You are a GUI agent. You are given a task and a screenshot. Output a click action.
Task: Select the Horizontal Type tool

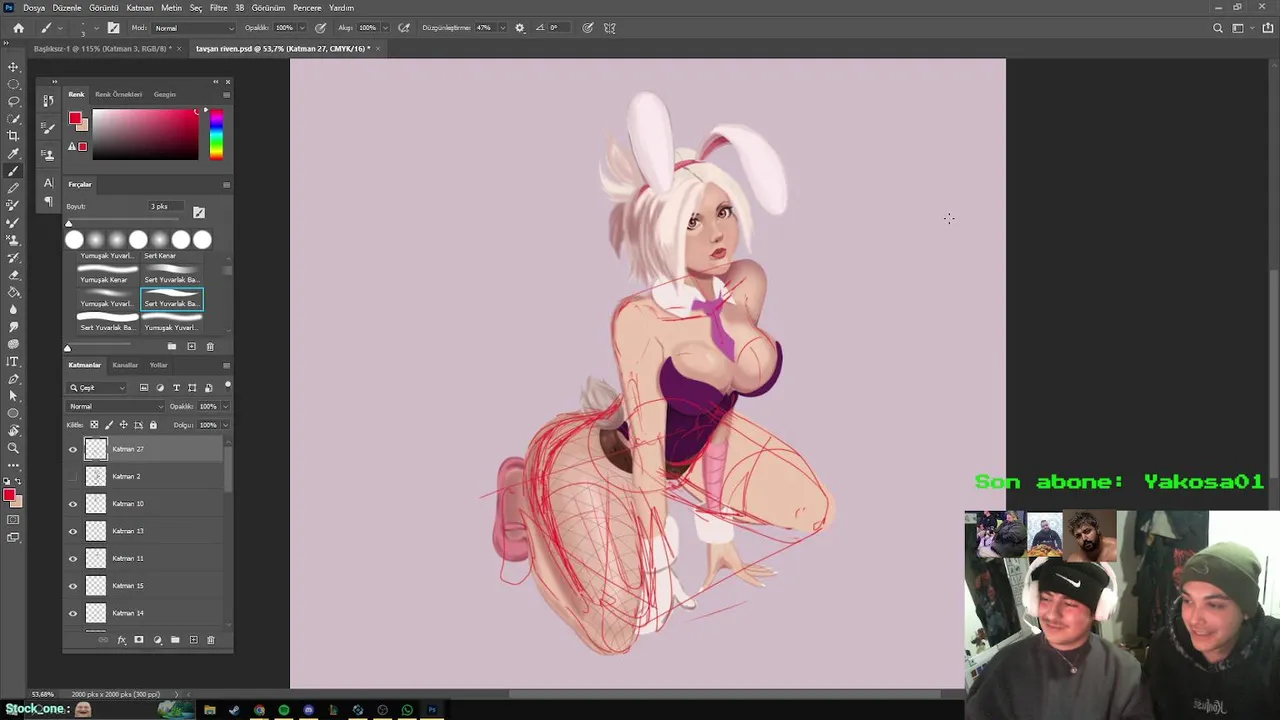click(x=13, y=361)
